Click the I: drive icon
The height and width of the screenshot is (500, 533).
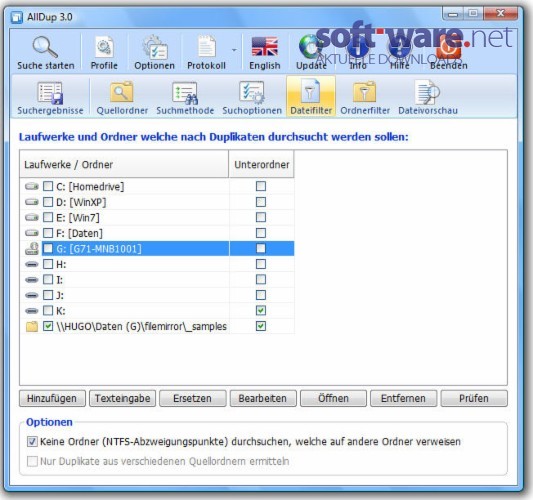pos(32,280)
